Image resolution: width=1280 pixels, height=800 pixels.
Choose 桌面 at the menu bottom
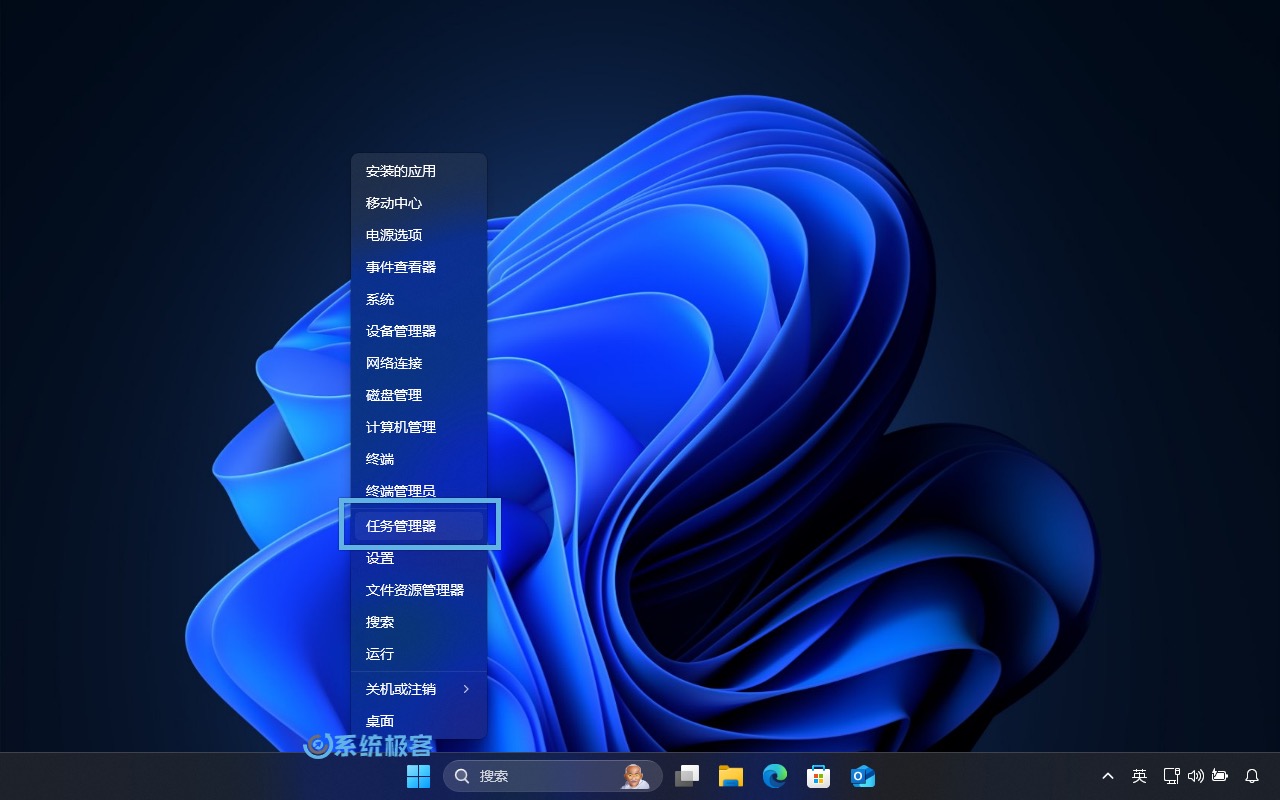coord(418,721)
